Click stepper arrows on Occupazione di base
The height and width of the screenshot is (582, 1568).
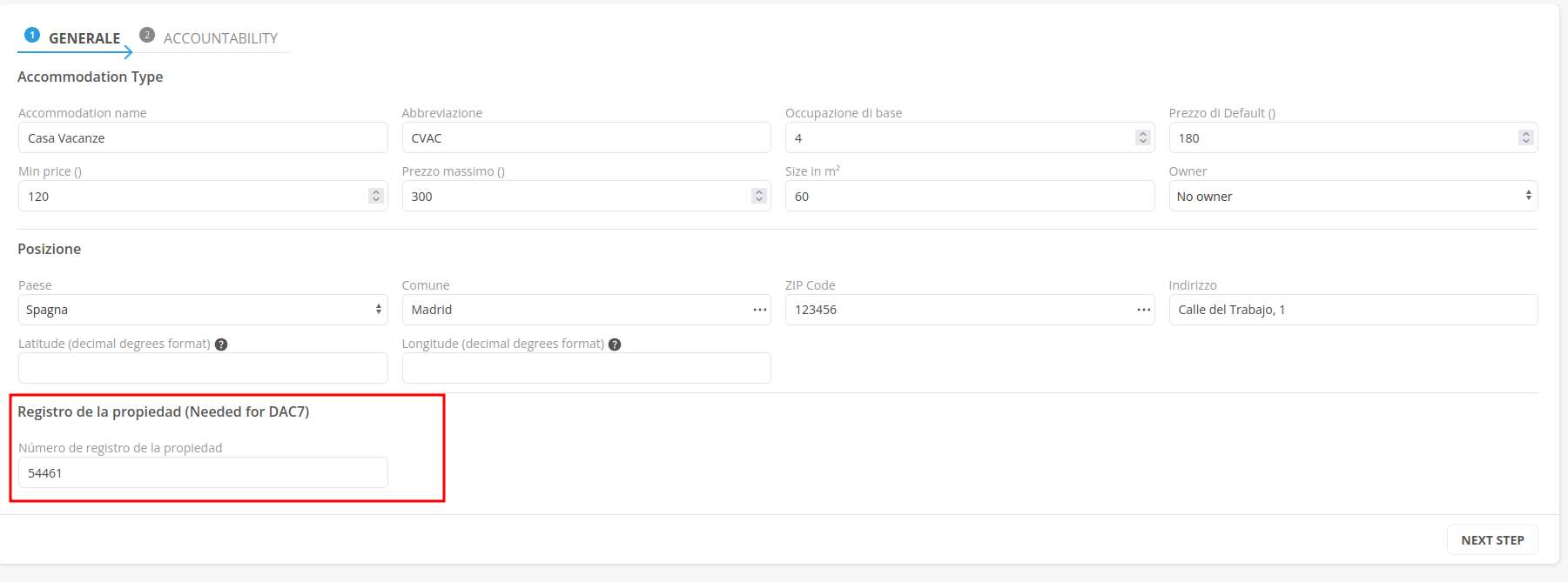point(1142,137)
